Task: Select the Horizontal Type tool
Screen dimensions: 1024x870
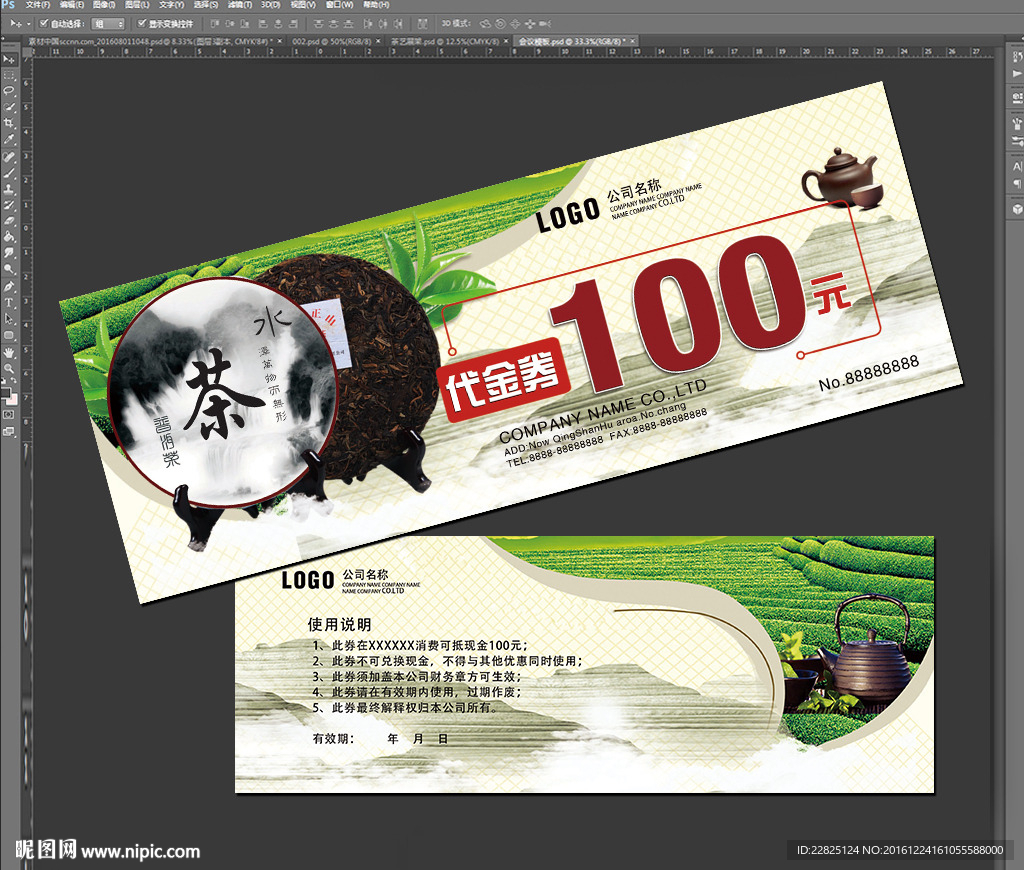Action: pos(9,302)
